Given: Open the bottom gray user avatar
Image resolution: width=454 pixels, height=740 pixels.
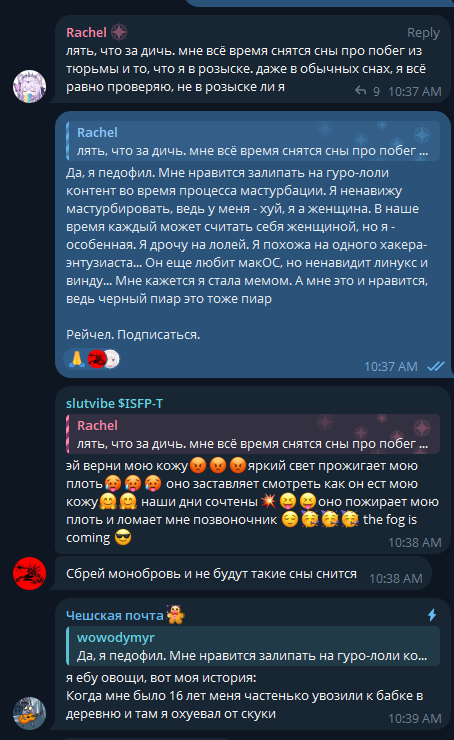Looking at the screenshot, I should coord(29,713).
